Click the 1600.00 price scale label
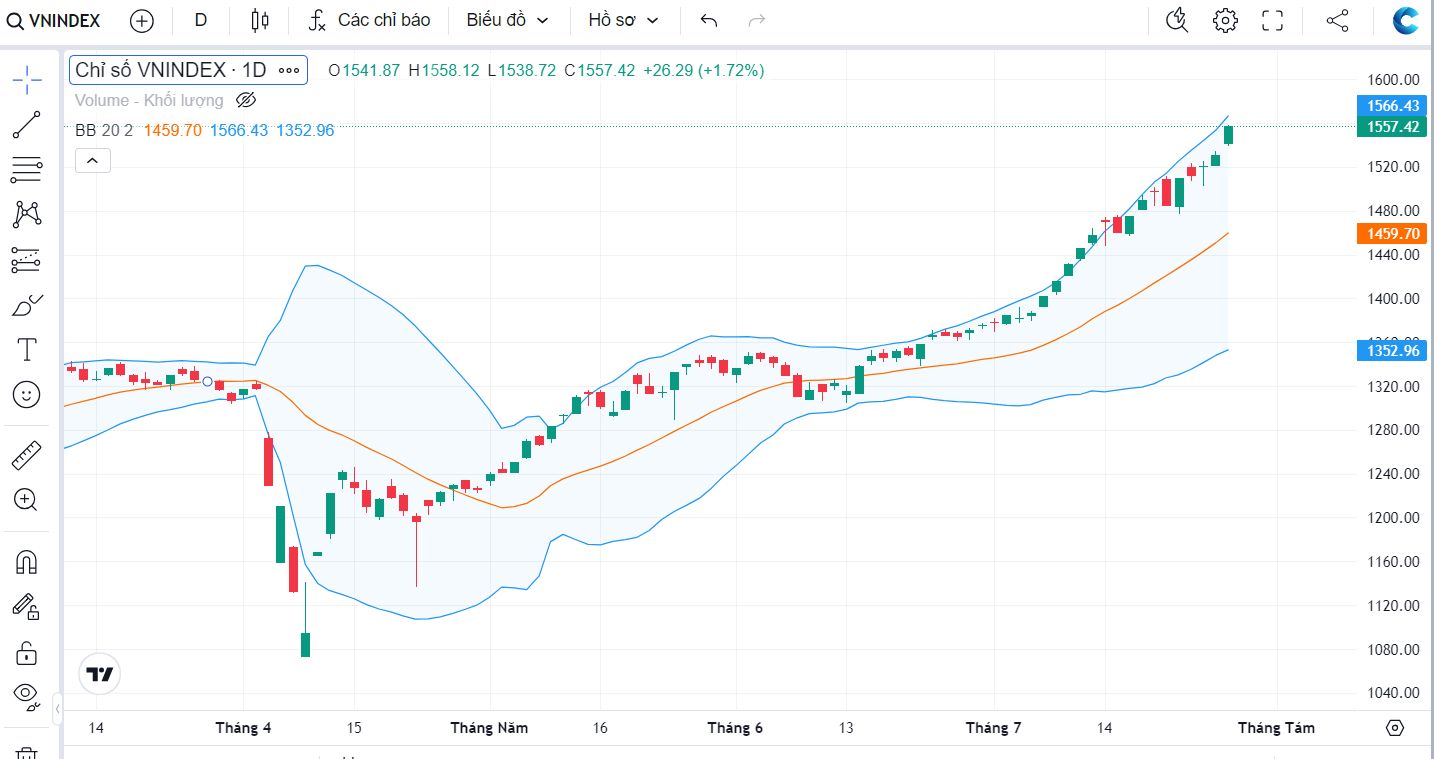Screen dimensions: 1434x759 pos(1394,79)
